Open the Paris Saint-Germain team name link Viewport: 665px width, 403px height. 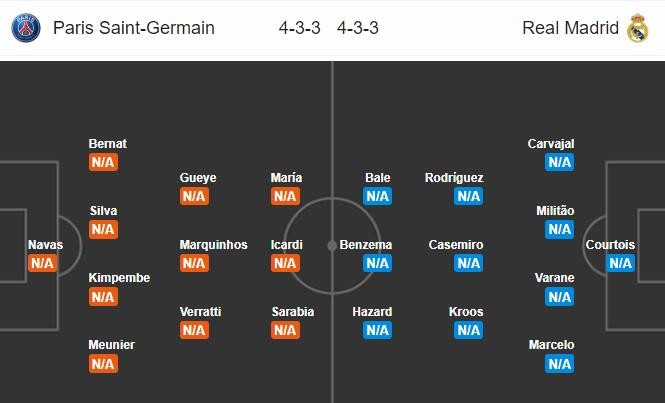[134, 28]
